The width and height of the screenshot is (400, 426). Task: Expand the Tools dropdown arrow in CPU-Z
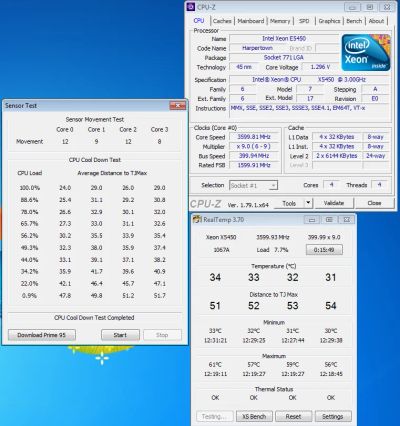(308, 203)
